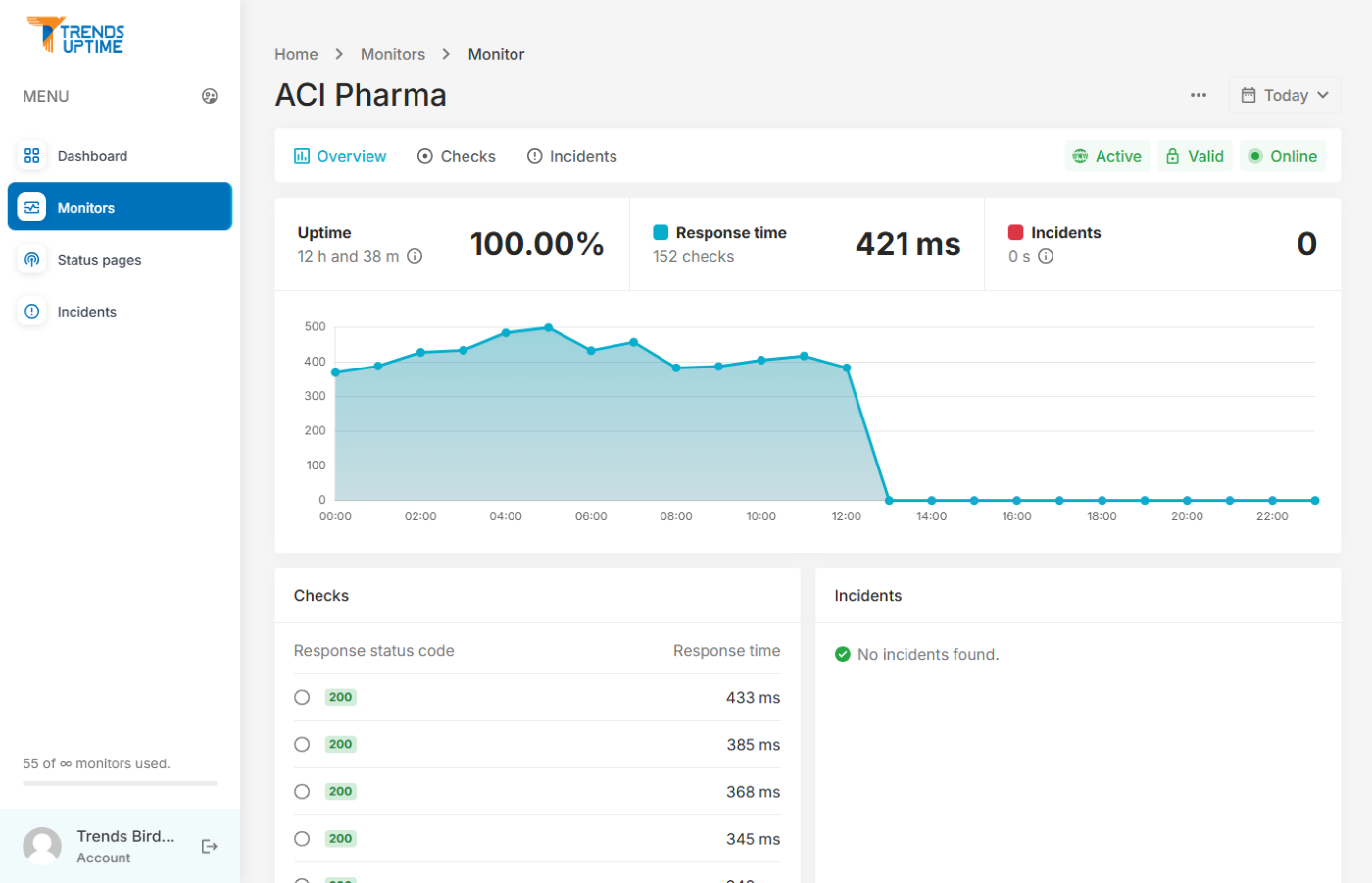Open the ellipsis options menu
This screenshot has height=883, width=1372.
click(x=1198, y=94)
